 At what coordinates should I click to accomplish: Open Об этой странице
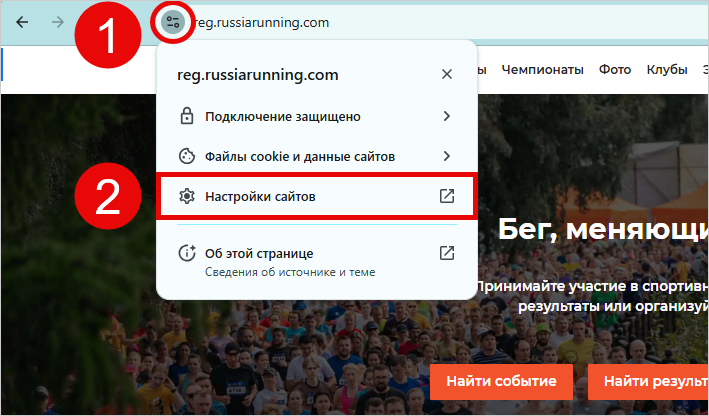pos(317,261)
